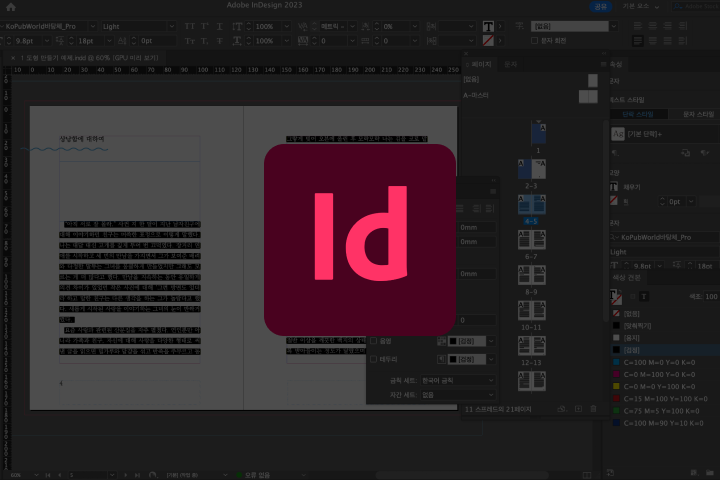Click the Adobe Stock search field
The height and width of the screenshot is (480, 720).
[696, 6]
